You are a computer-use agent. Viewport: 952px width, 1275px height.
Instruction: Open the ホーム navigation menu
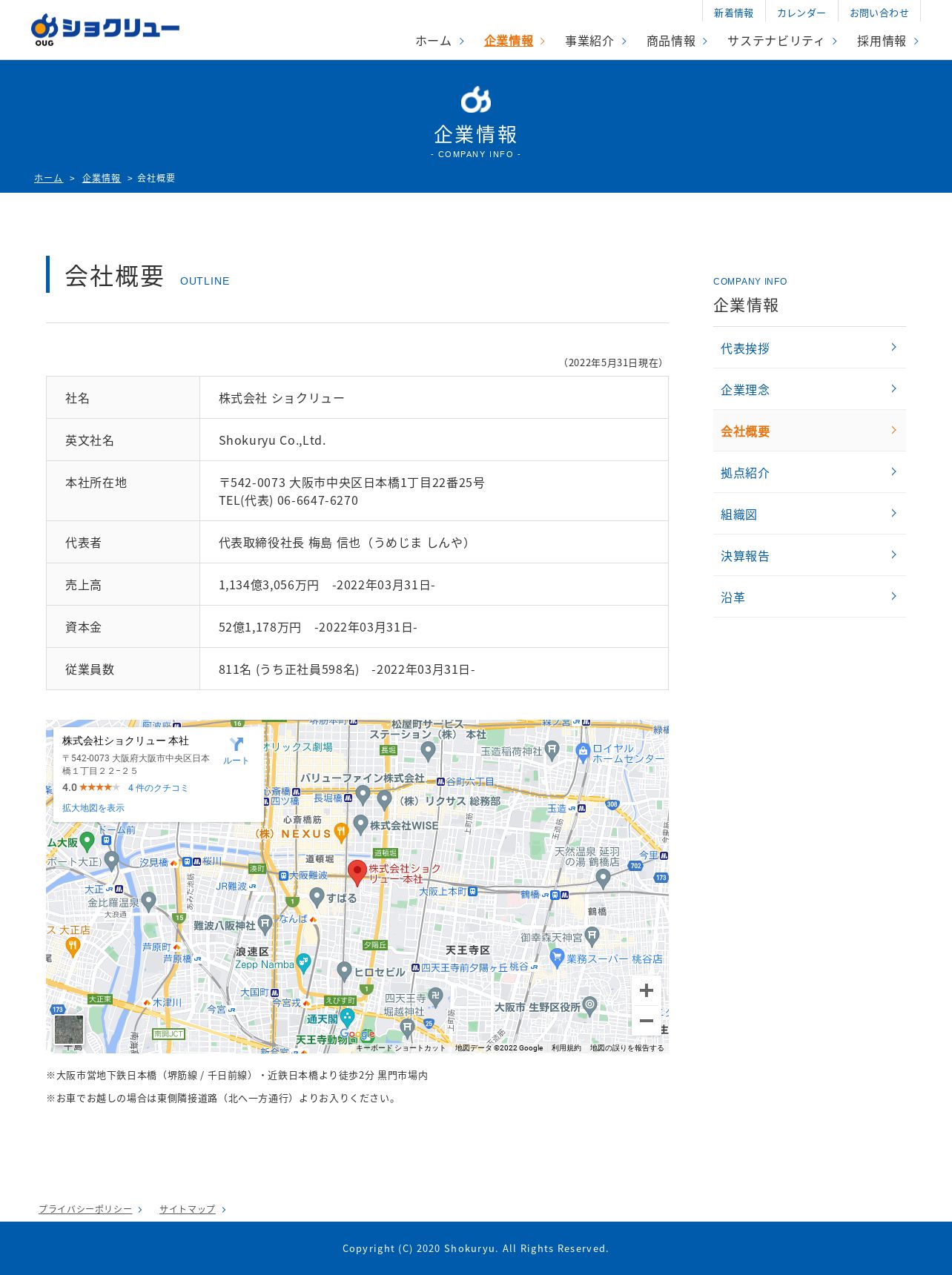440,41
